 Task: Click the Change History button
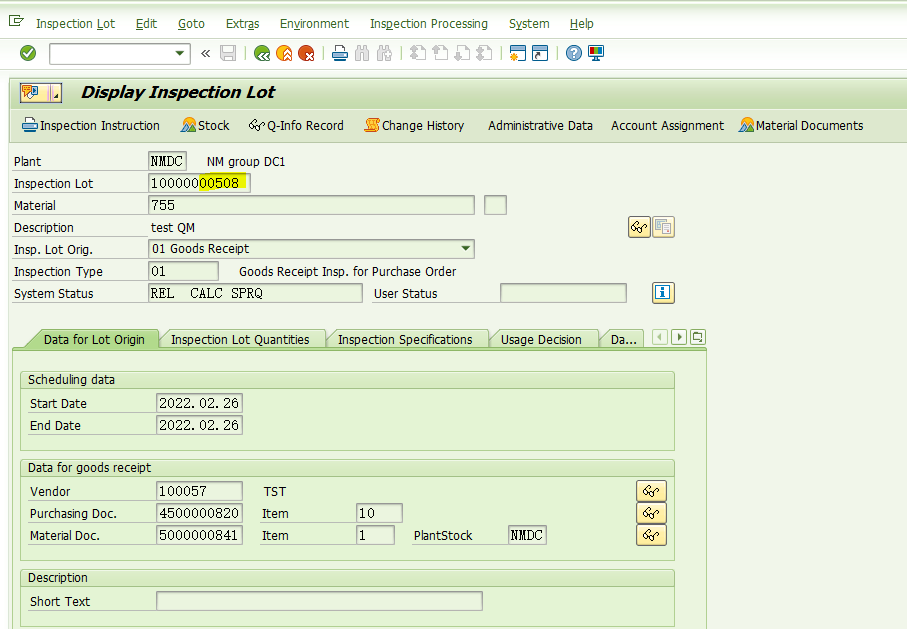414,125
